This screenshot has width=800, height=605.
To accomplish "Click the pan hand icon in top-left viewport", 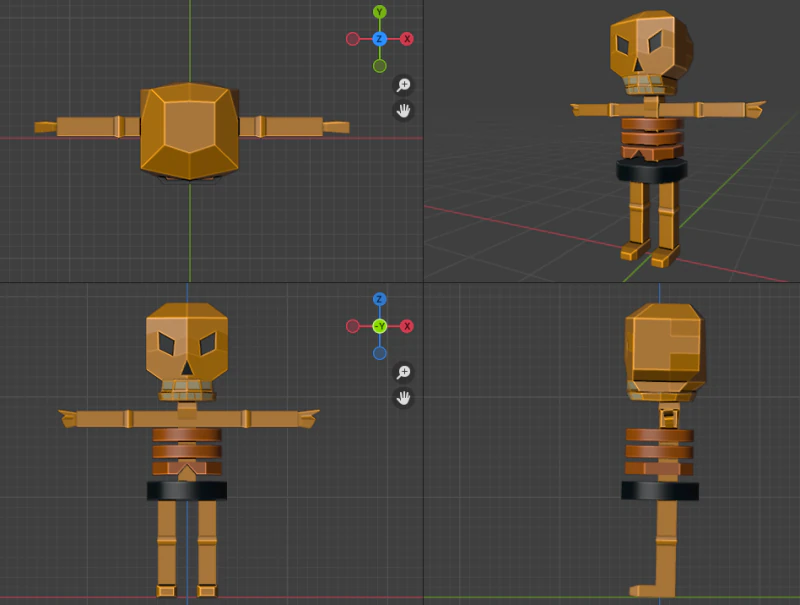I will [x=402, y=110].
